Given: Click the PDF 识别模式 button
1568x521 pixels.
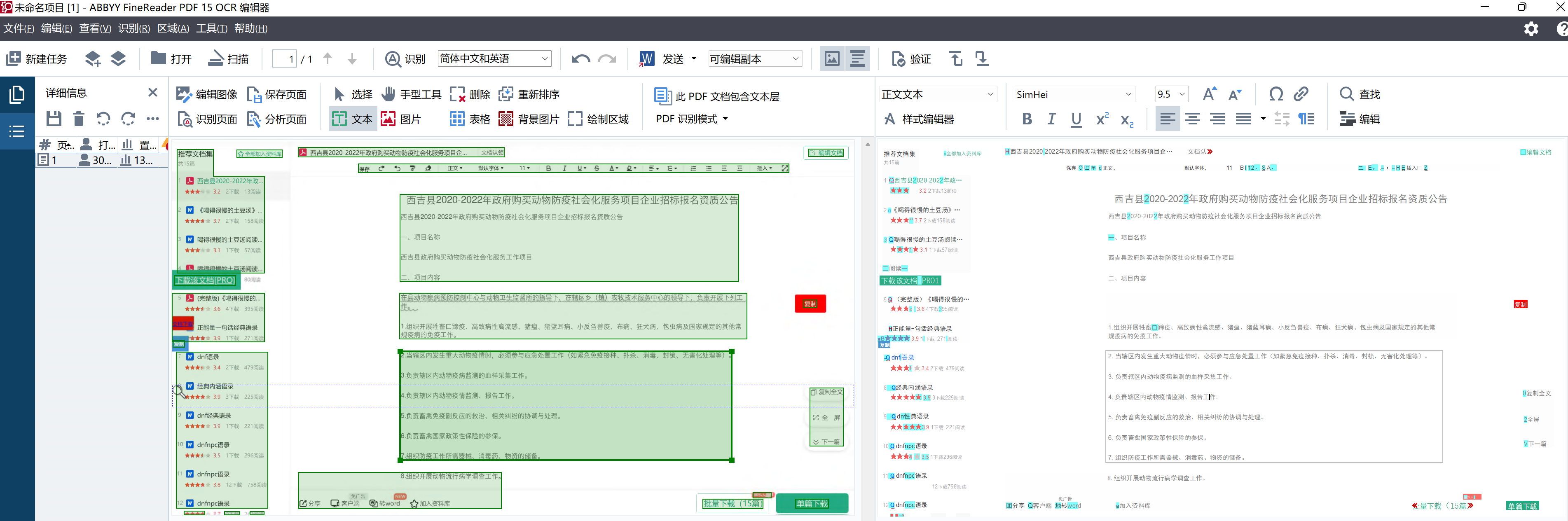Looking at the screenshot, I should 691,119.
